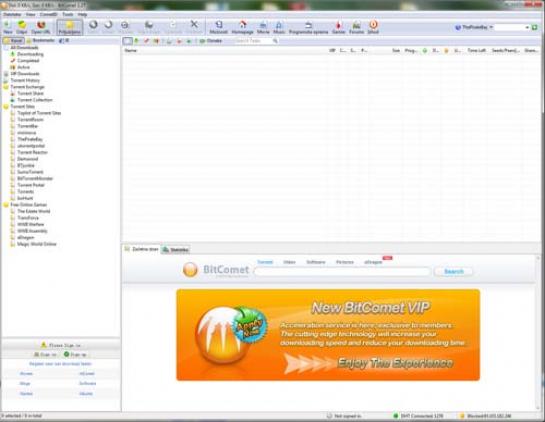
Task: Open the Games toolbar icon
Action: tap(338, 27)
